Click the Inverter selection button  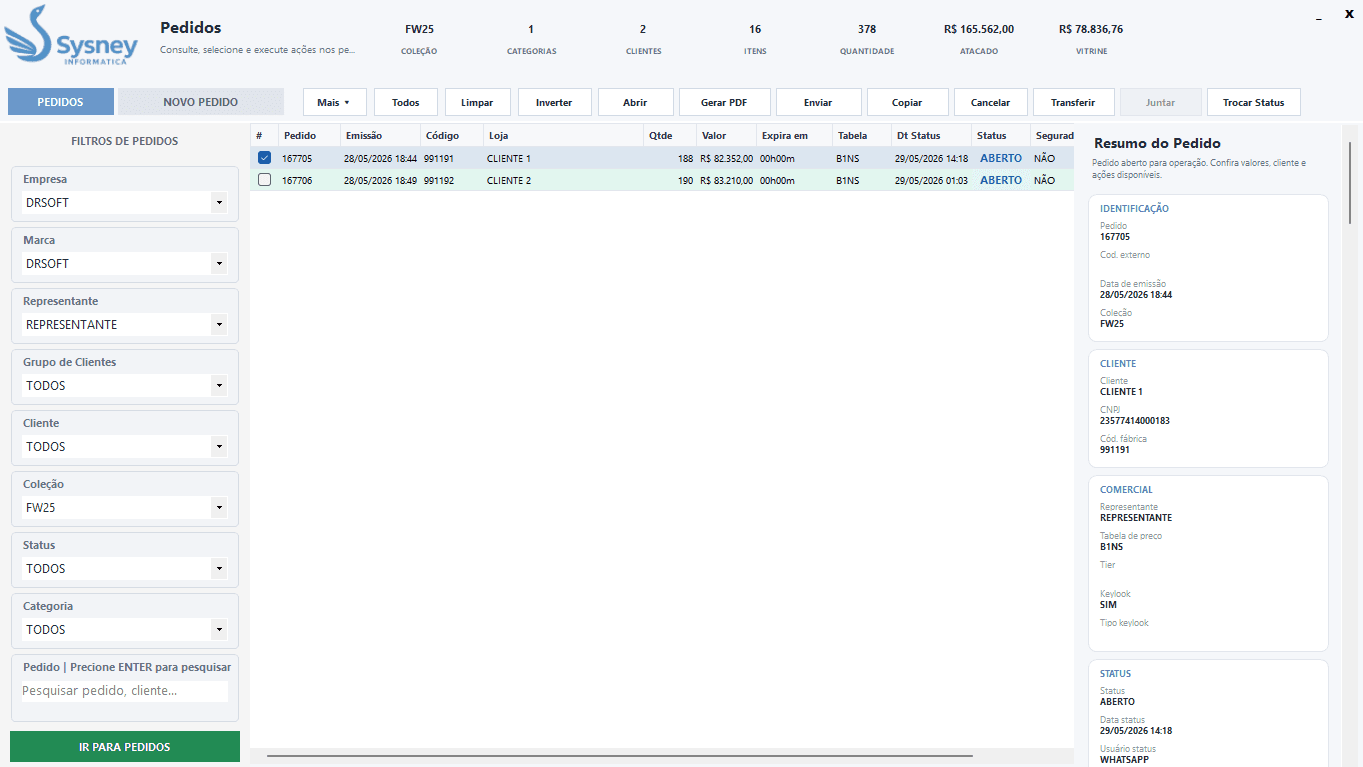point(554,102)
